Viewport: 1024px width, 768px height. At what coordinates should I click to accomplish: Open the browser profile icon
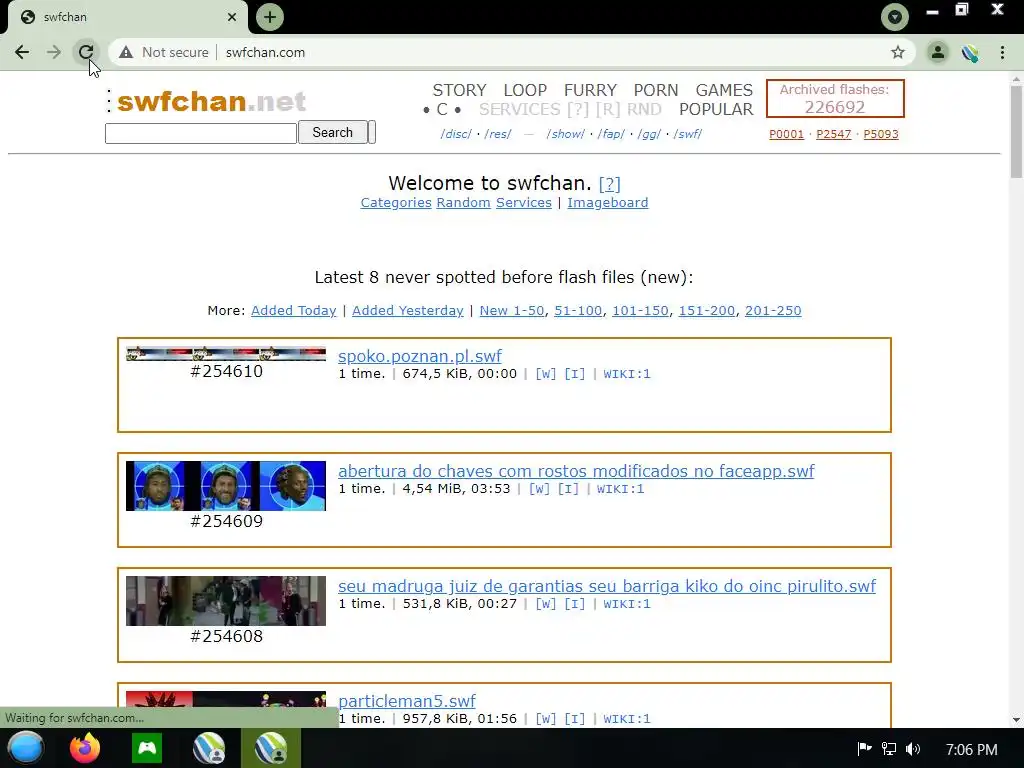pos(938,52)
